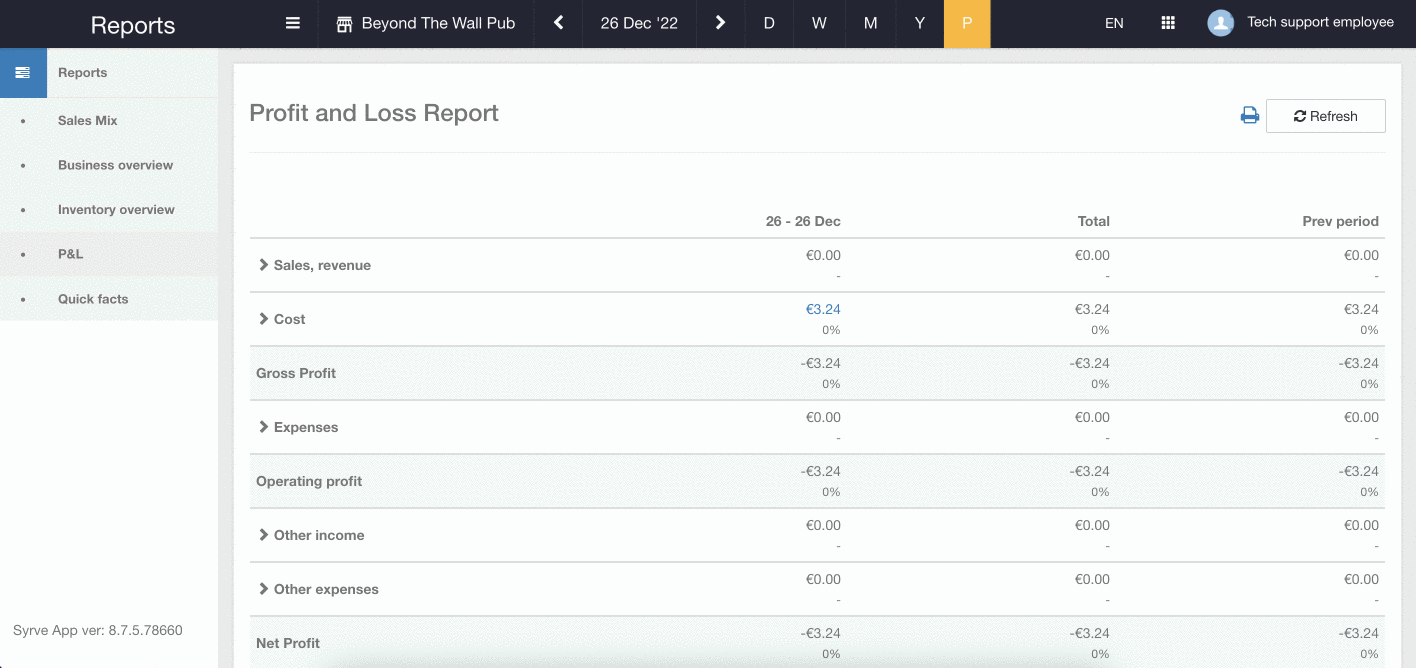
Task: Go to next date with right arrow
Action: point(720,23)
